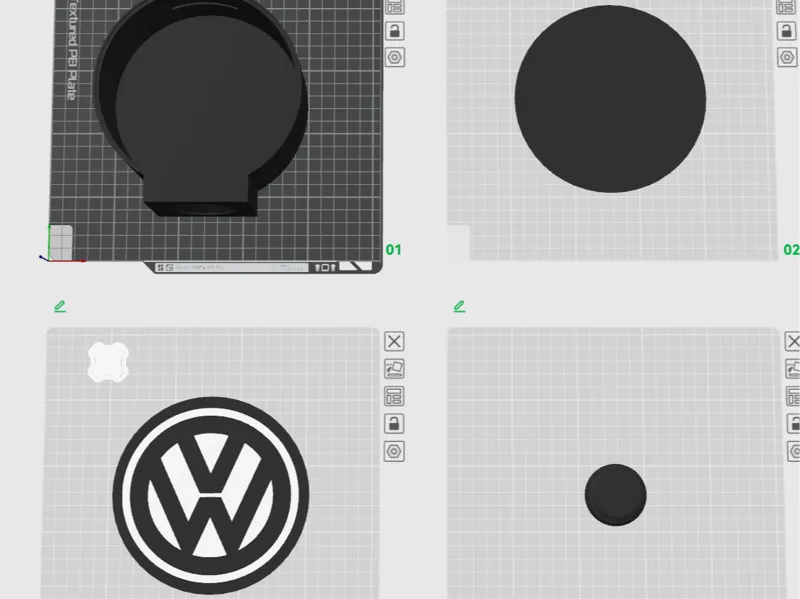Select the small black round knob

615,495
